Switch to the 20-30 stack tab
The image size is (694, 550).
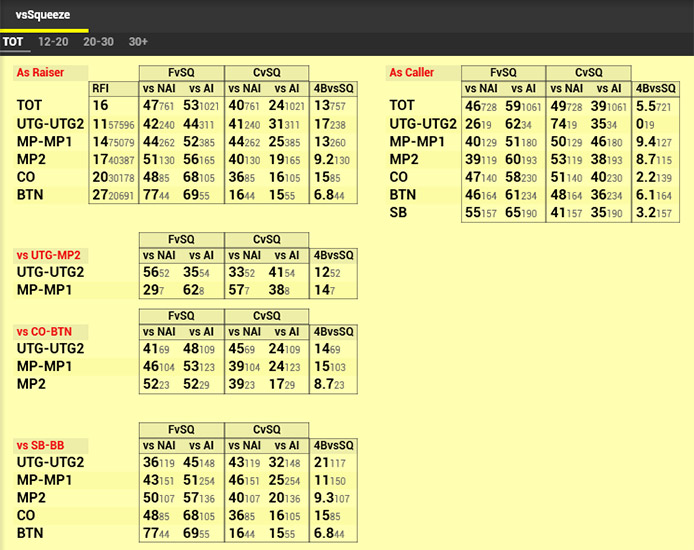click(x=99, y=42)
